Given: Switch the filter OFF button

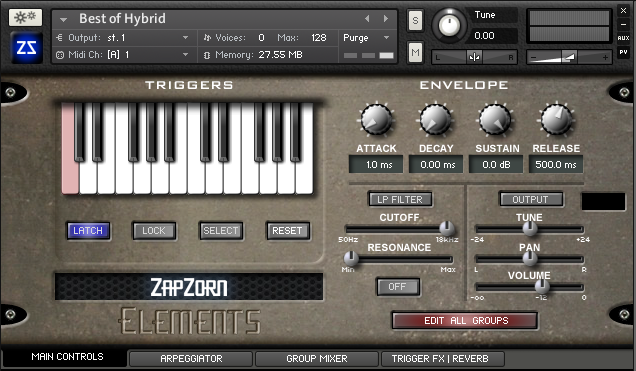Looking at the screenshot, I should point(398,287).
